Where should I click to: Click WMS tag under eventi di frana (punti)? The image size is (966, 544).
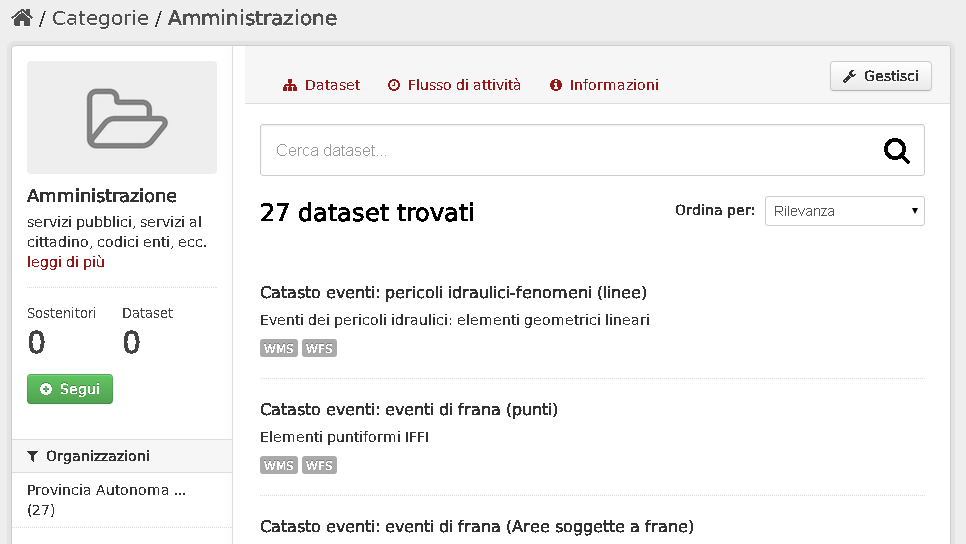click(278, 465)
